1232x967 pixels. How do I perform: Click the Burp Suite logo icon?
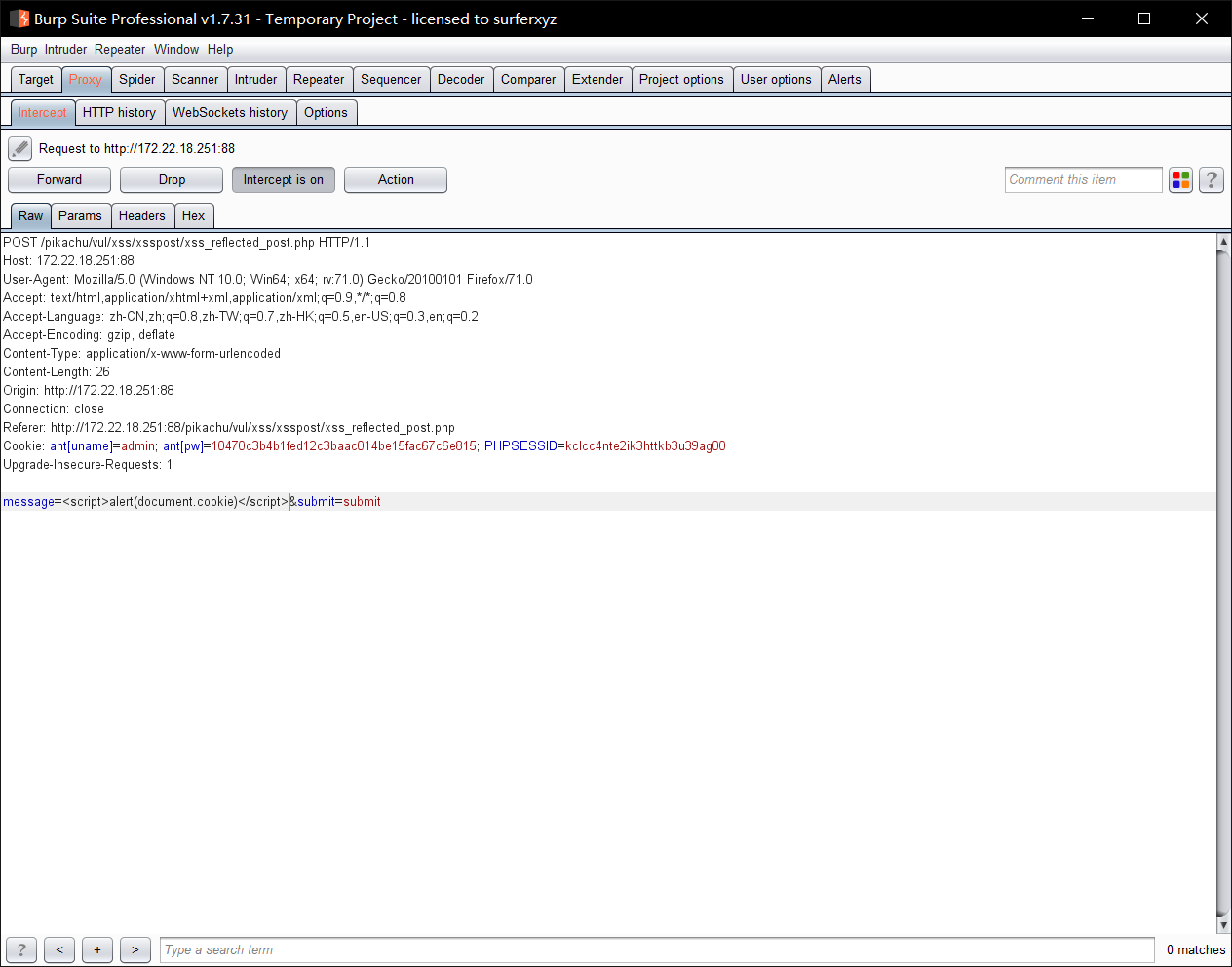click(19, 19)
